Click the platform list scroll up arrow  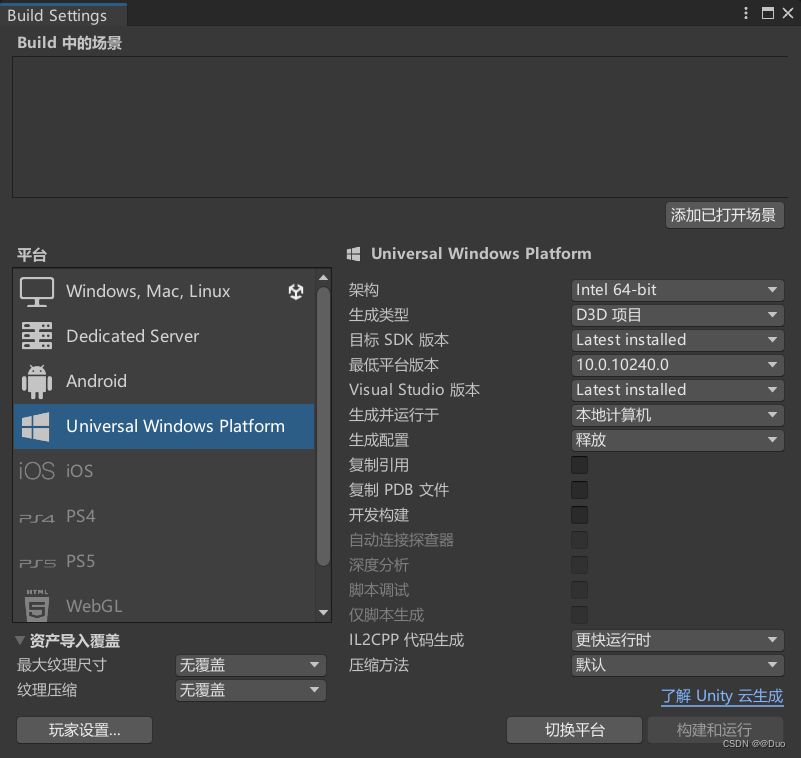(x=323, y=278)
